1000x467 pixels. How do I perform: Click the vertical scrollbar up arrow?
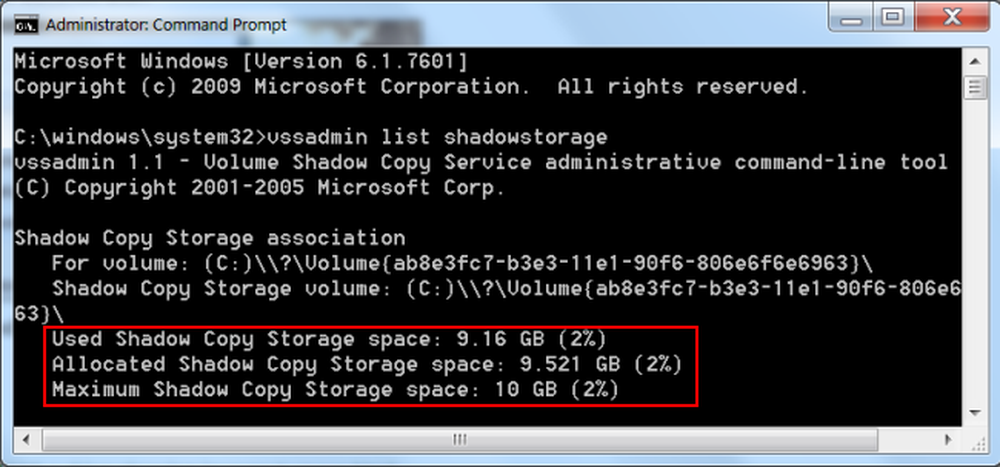point(974,61)
